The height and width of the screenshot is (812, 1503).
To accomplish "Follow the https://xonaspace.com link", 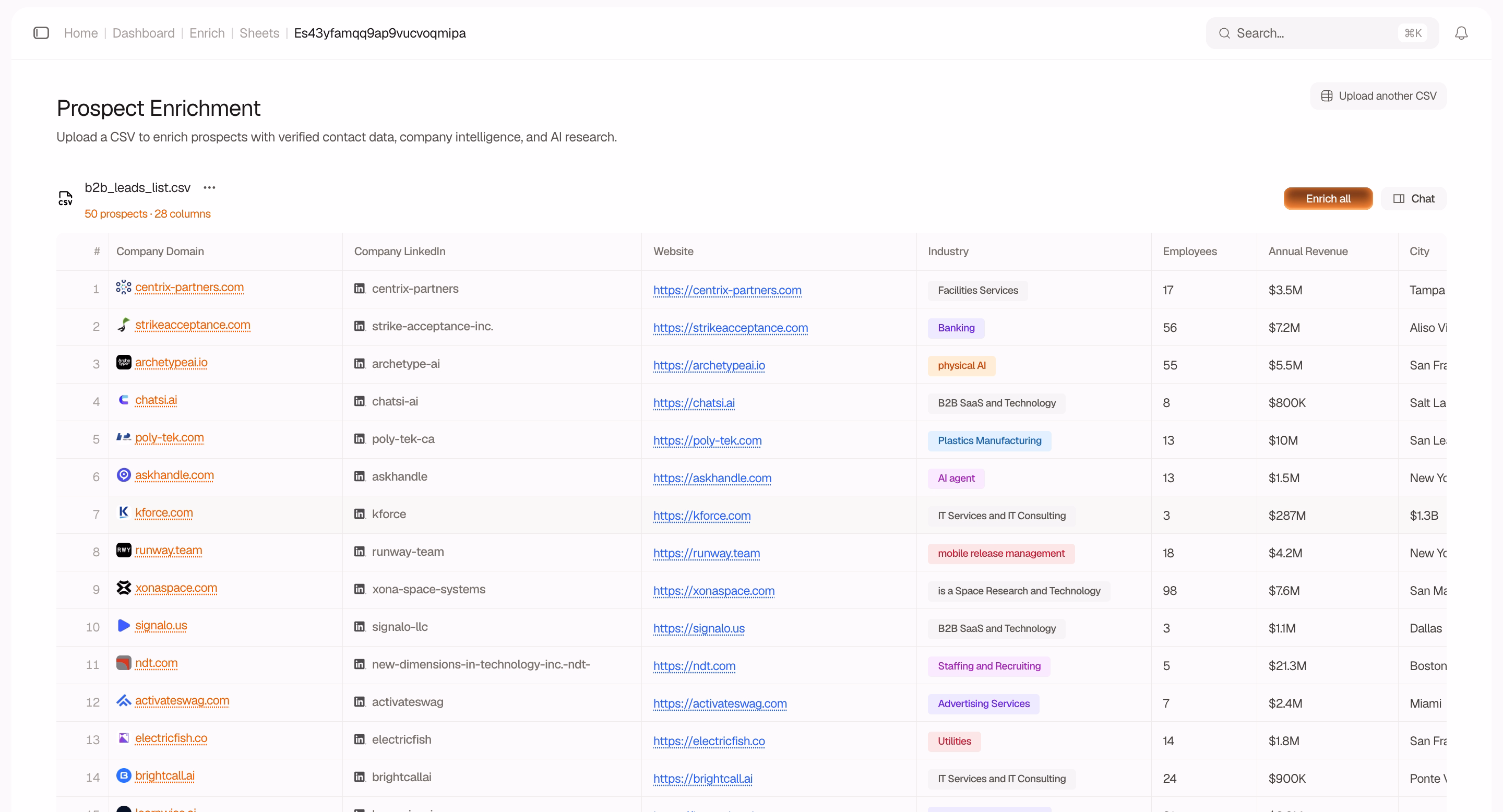I will (x=714, y=590).
